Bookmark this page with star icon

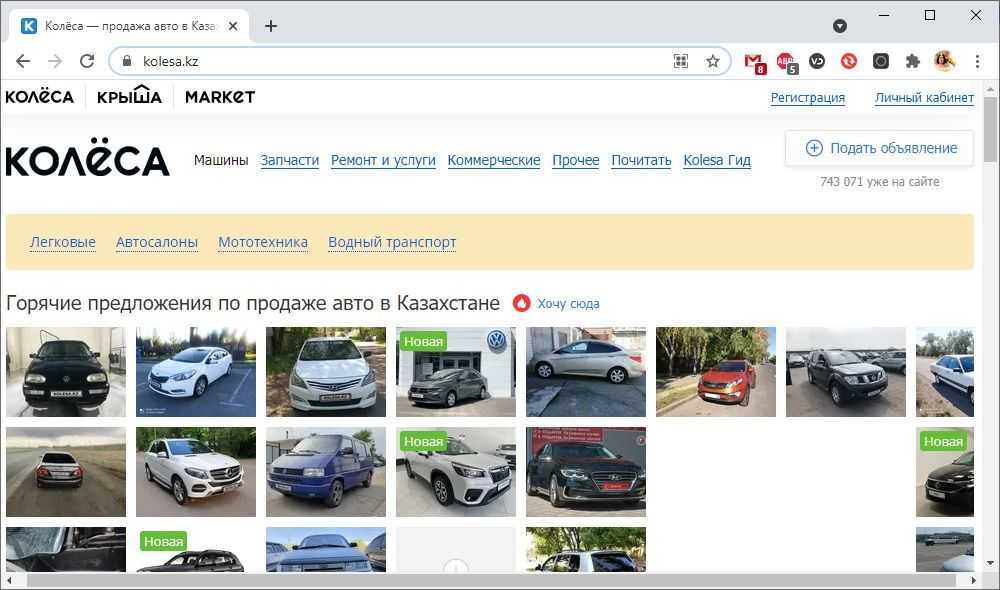pyautogui.click(x=713, y=61)
